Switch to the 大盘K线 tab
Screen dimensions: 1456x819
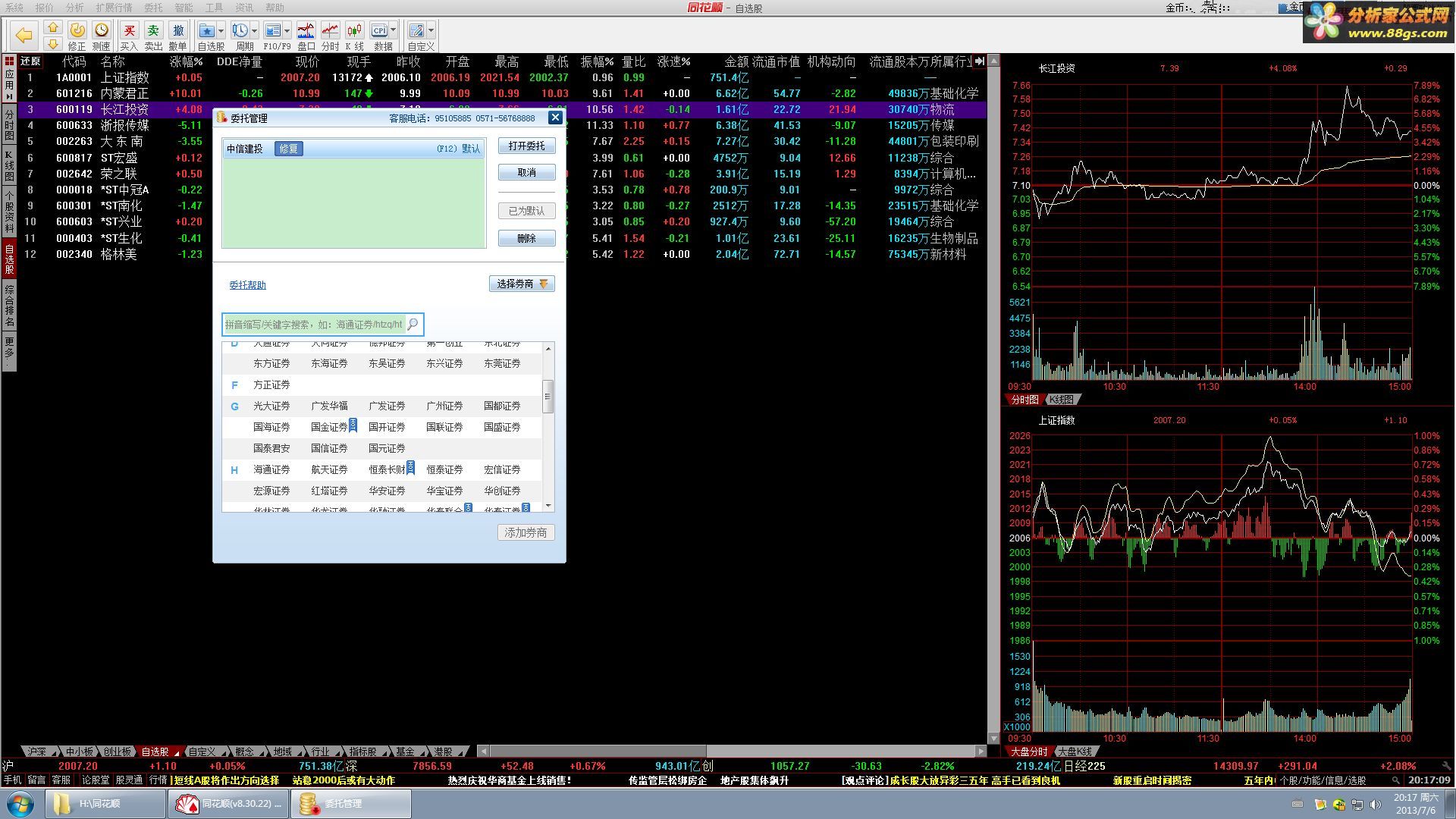coord(1075,752)
